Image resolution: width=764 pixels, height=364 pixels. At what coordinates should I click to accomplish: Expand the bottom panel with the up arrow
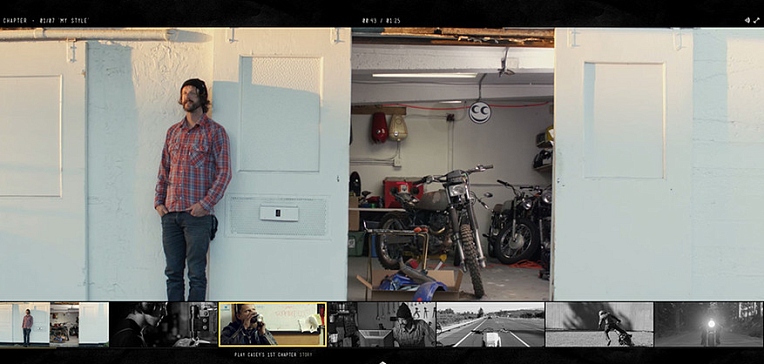coord(382,362)
